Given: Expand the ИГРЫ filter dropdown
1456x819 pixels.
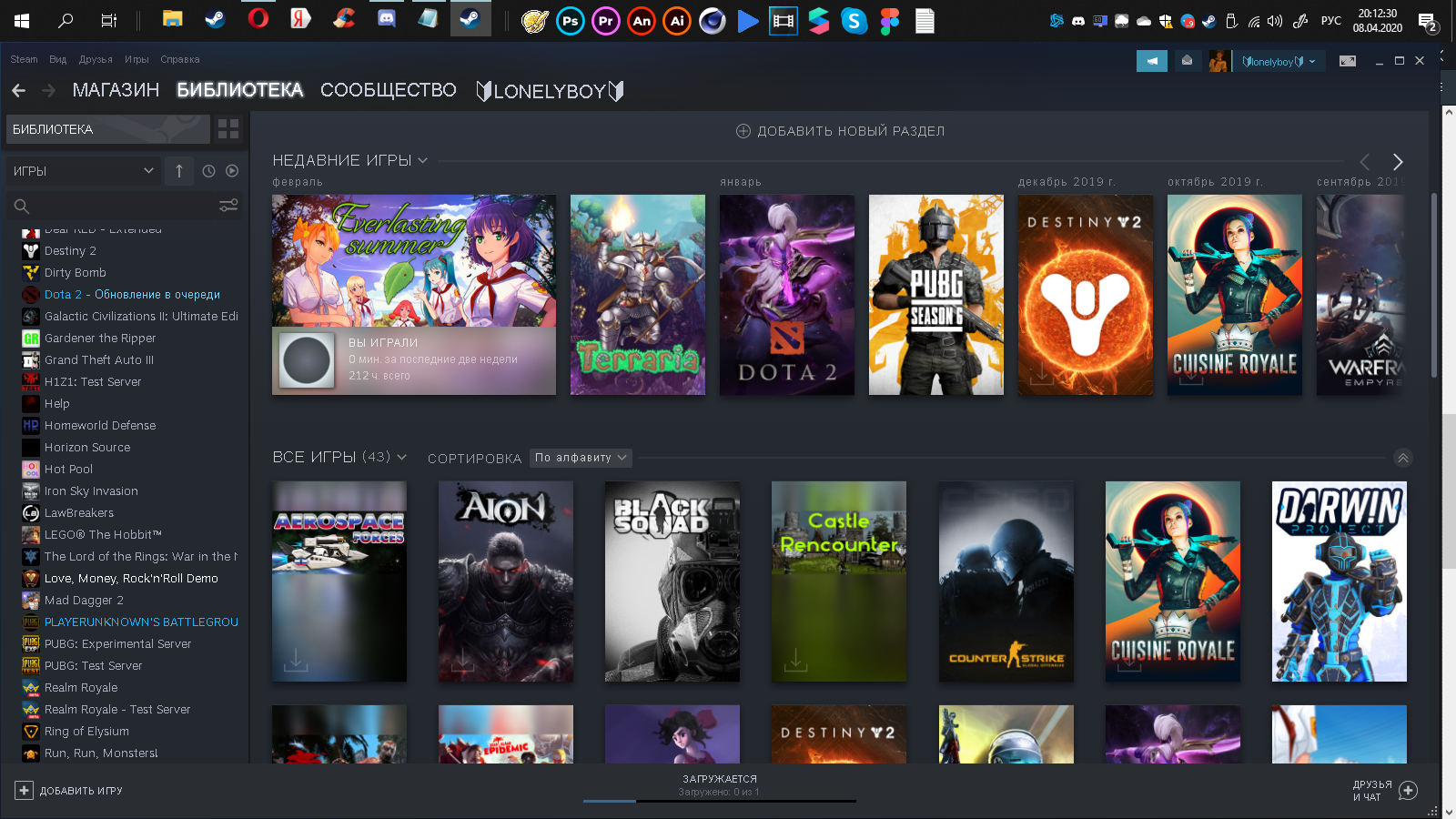Looking at the screenshot, I should 83,171.
